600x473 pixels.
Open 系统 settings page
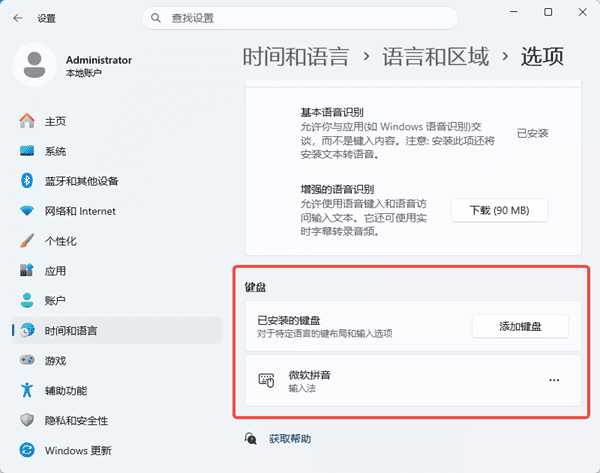click(x=117, y=151)
